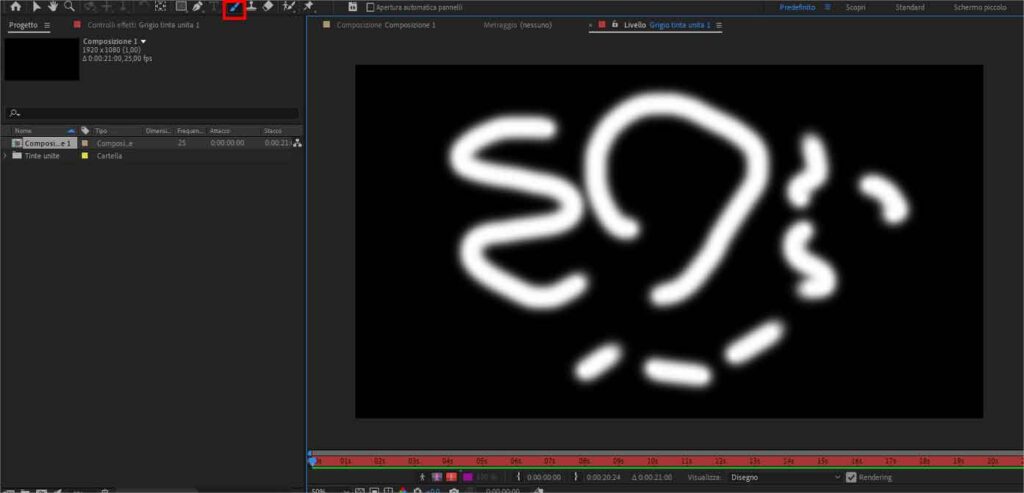Go to the Home screen icon

coord(16,7)
